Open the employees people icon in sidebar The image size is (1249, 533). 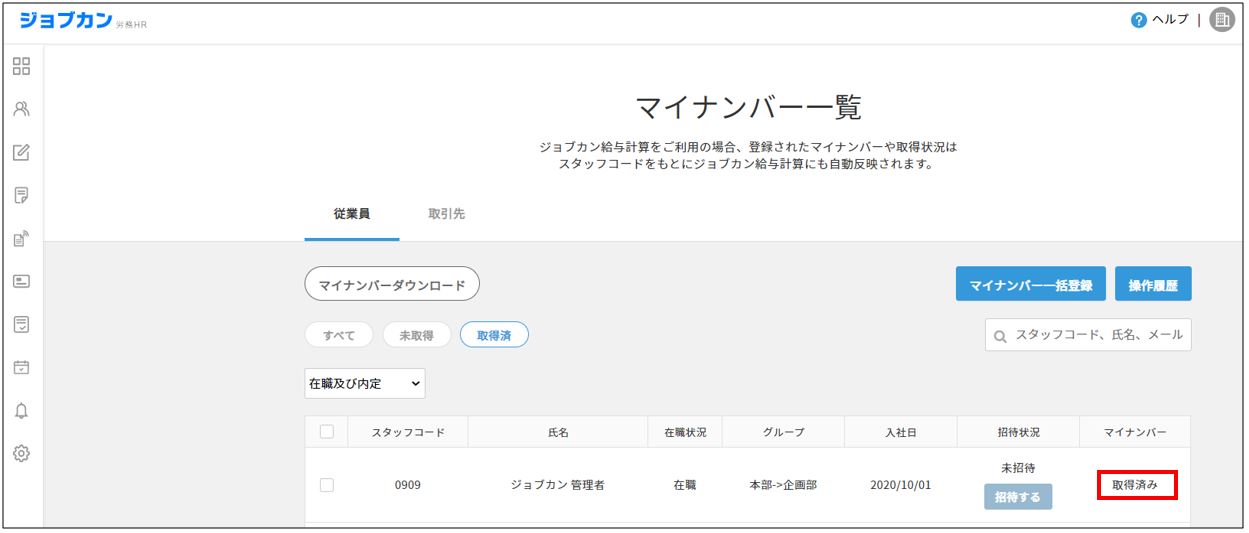(21, 110)
